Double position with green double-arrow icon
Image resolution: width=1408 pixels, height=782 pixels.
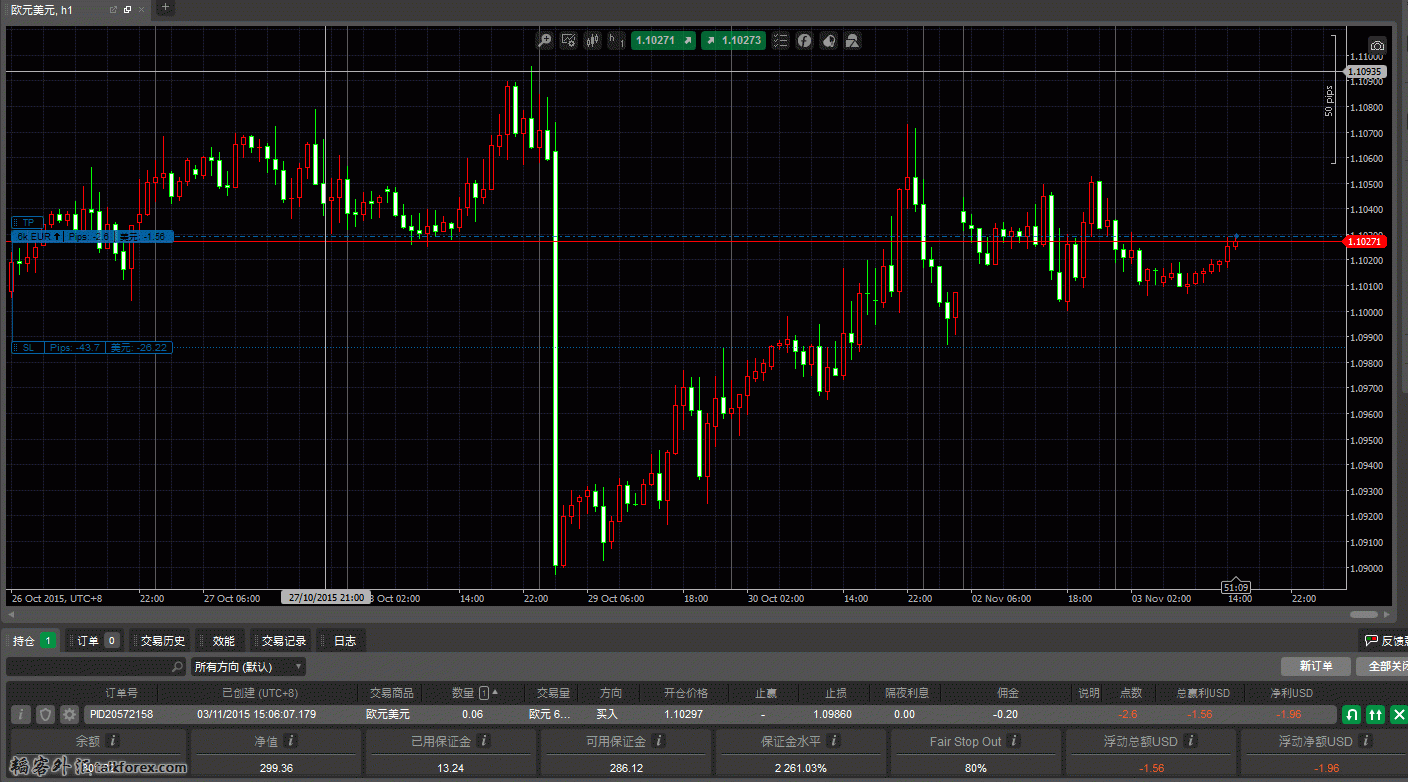(1375, 714)
